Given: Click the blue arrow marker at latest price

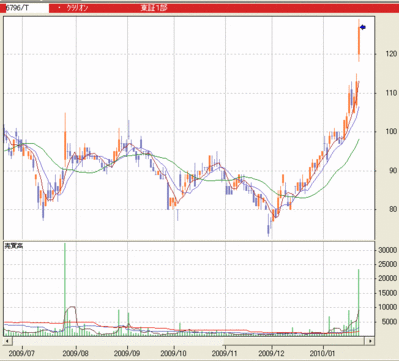Looking at the screenshot, I should (x=363, y=27).
